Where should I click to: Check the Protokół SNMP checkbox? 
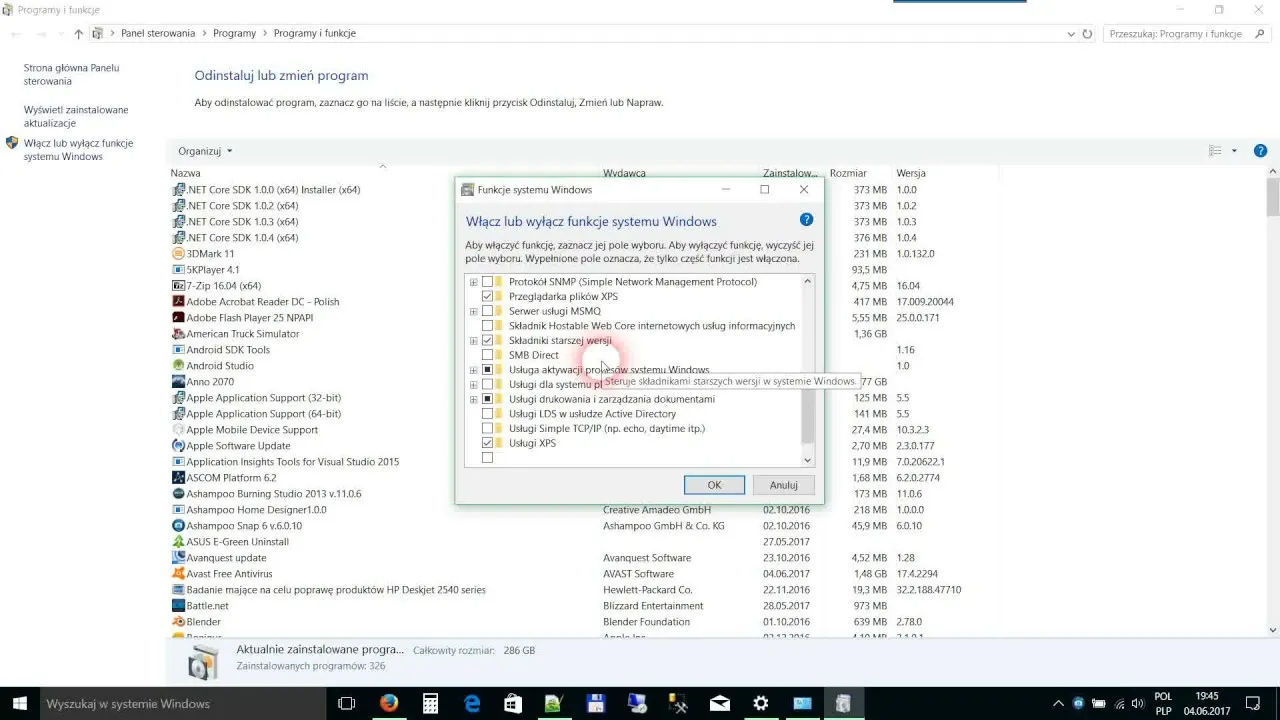coord(488,282)
